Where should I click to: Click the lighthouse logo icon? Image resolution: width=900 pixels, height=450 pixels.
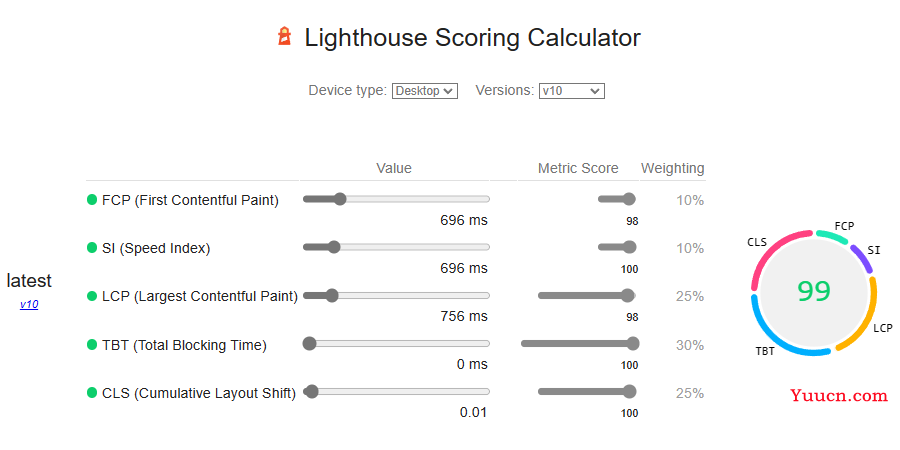tap(284, 36)
